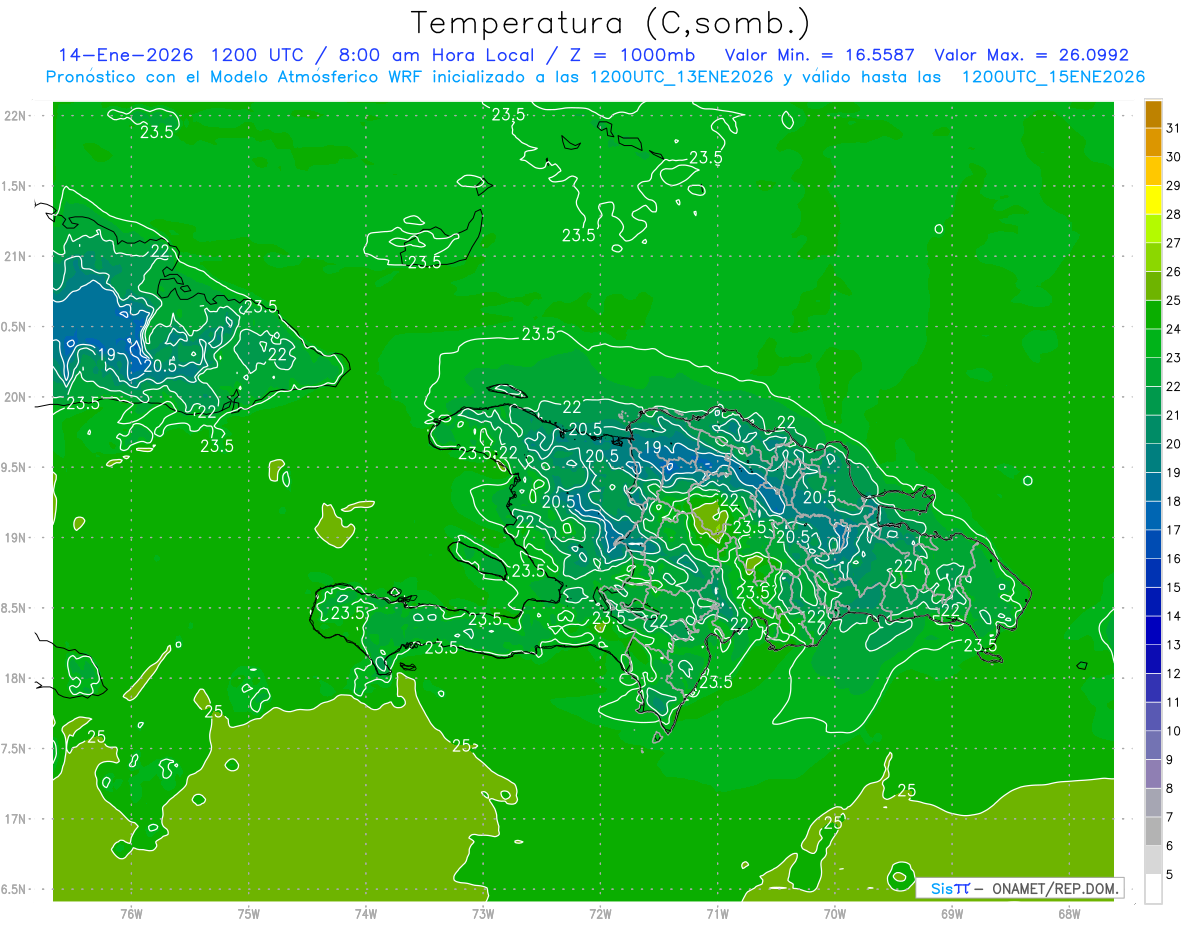Screen dimensions: 1200x927
Task: Click the legend label '28'
Action: pyautogui.click(x=1173, y=214)
